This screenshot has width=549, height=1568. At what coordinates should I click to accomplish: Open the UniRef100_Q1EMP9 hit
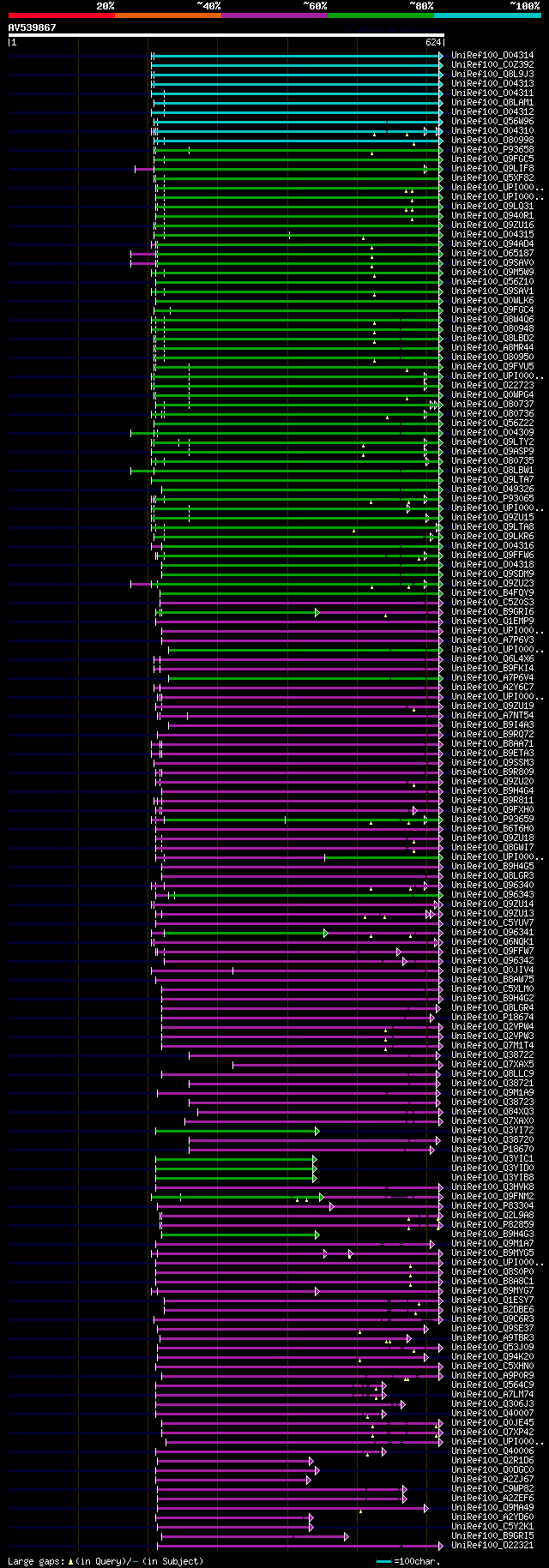492,621
